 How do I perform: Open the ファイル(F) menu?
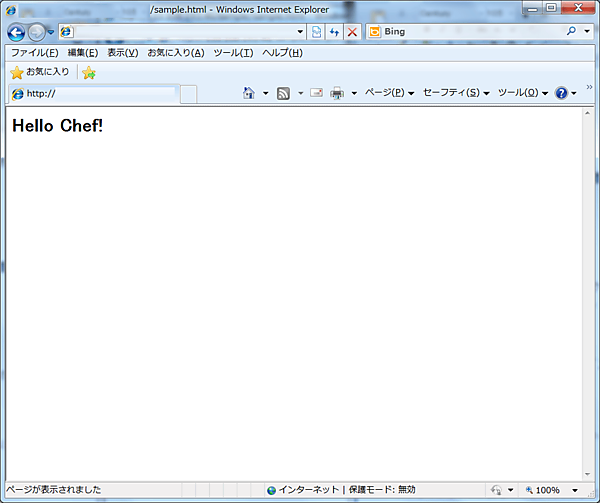34,53
